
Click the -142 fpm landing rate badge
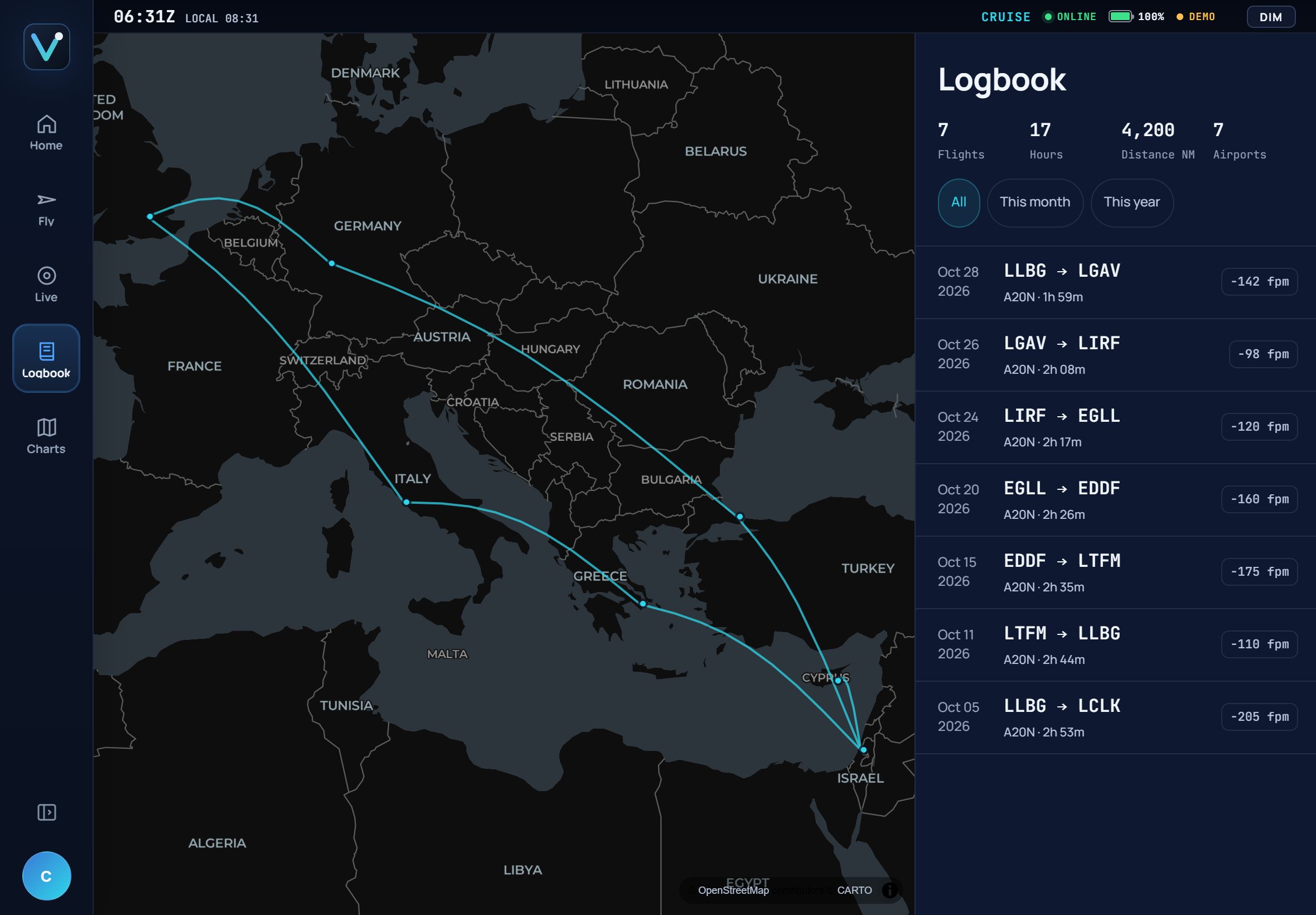pyautogui.click(x=1259, y=282)
